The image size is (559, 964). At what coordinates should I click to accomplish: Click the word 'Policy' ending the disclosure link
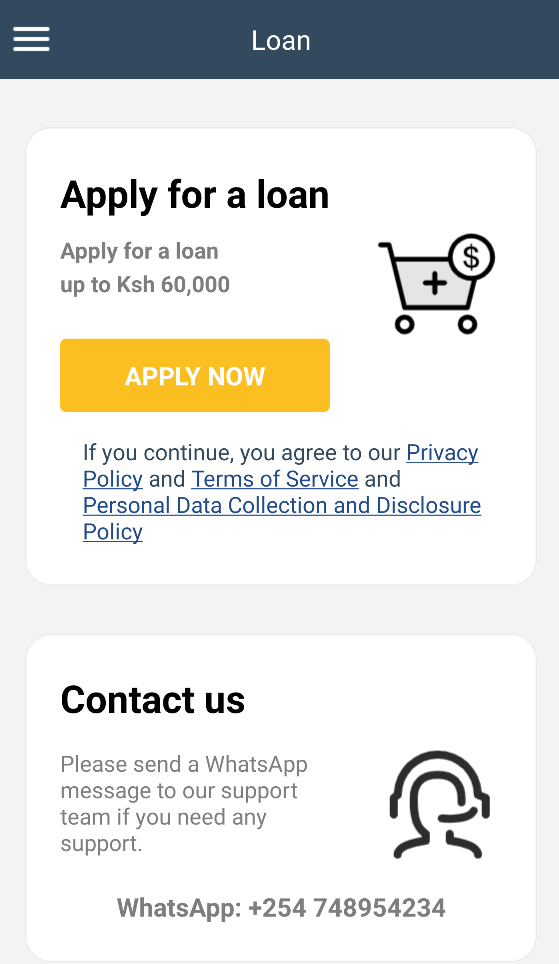tap(113, 532)
